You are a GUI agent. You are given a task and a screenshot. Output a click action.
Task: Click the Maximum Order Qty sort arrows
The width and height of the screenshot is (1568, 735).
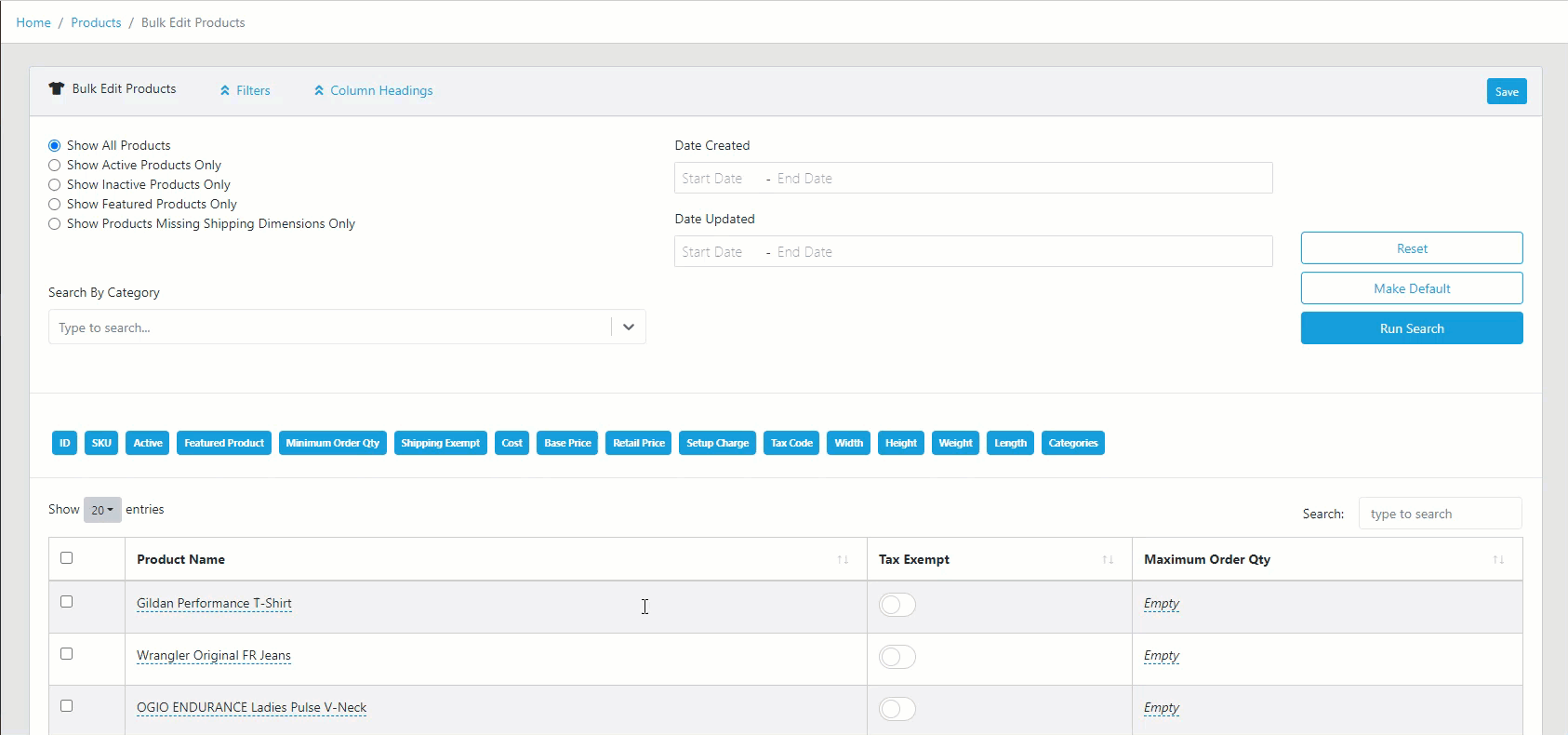[1498, 559]
